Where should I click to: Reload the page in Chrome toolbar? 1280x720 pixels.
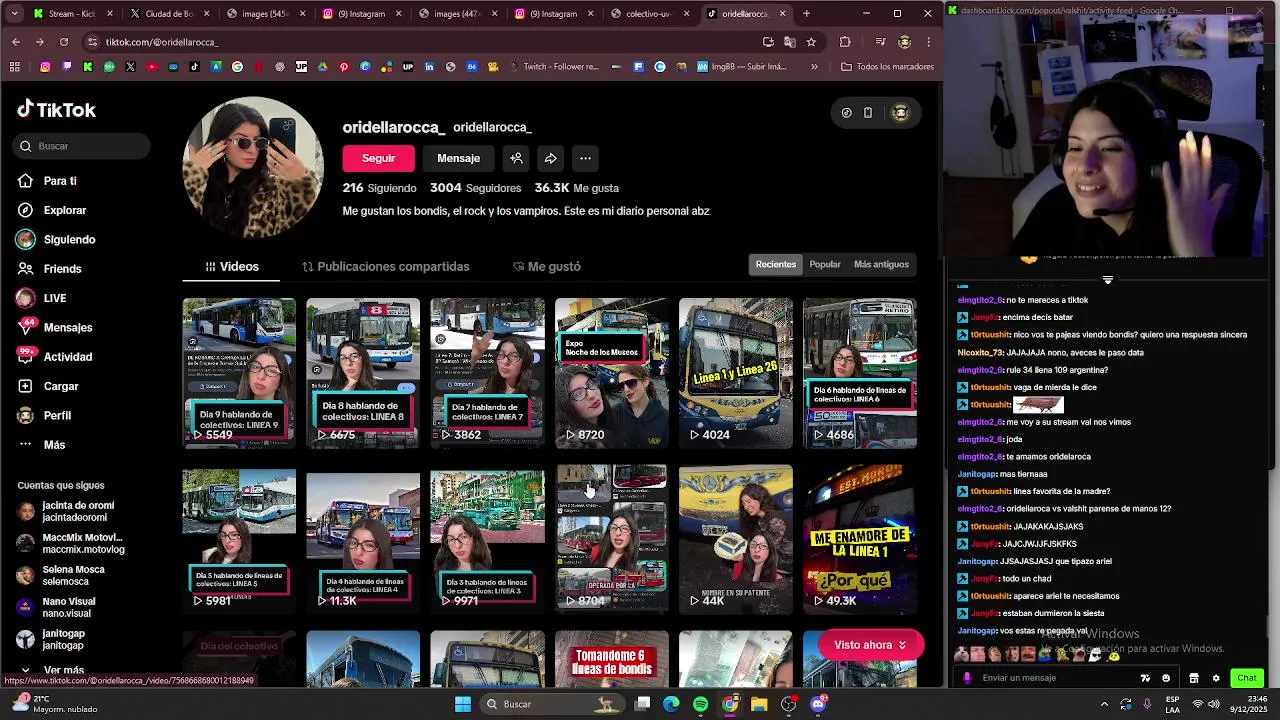[64, 42]
